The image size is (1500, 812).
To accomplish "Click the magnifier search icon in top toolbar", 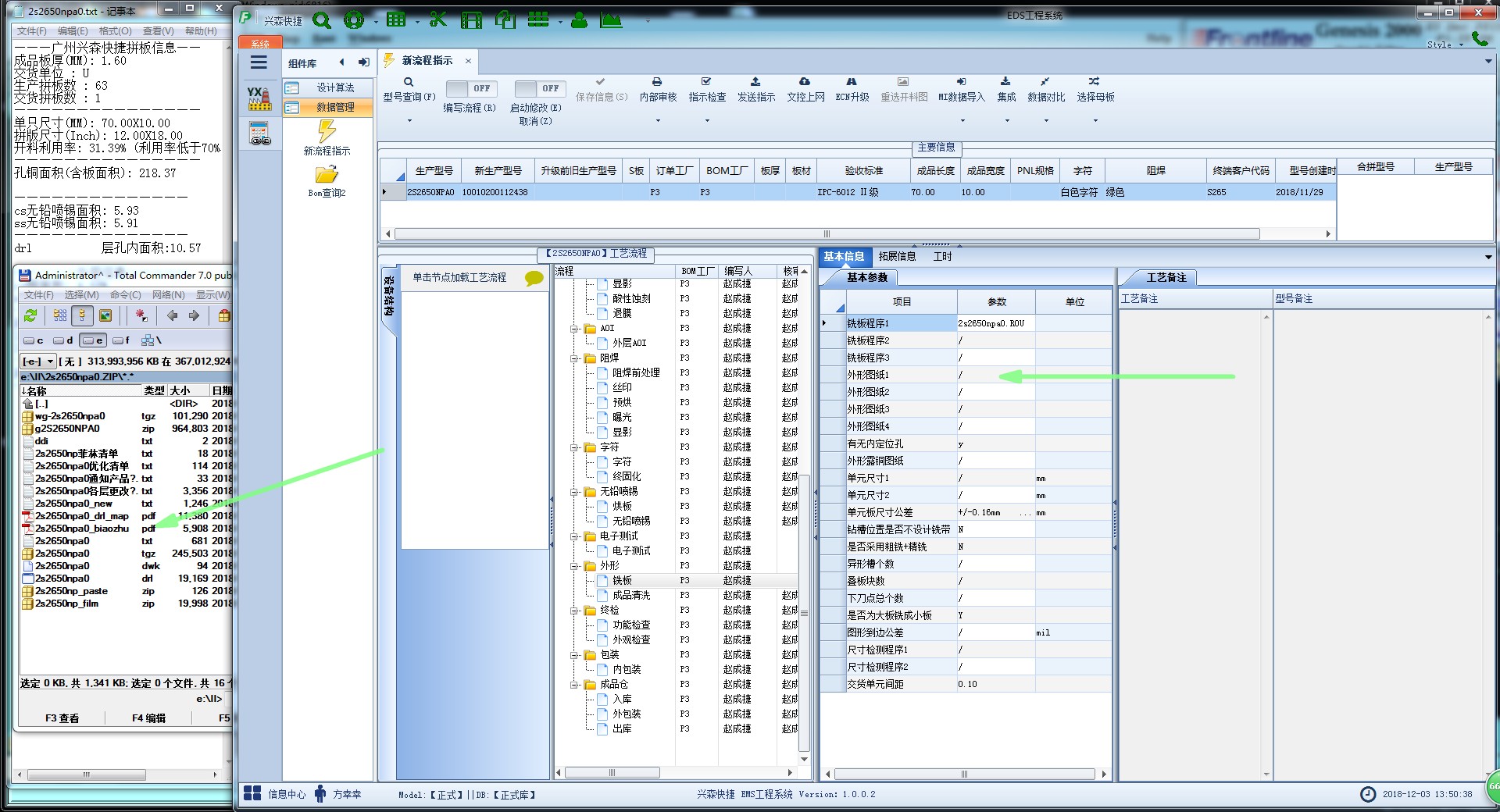I will coord(322,20).
